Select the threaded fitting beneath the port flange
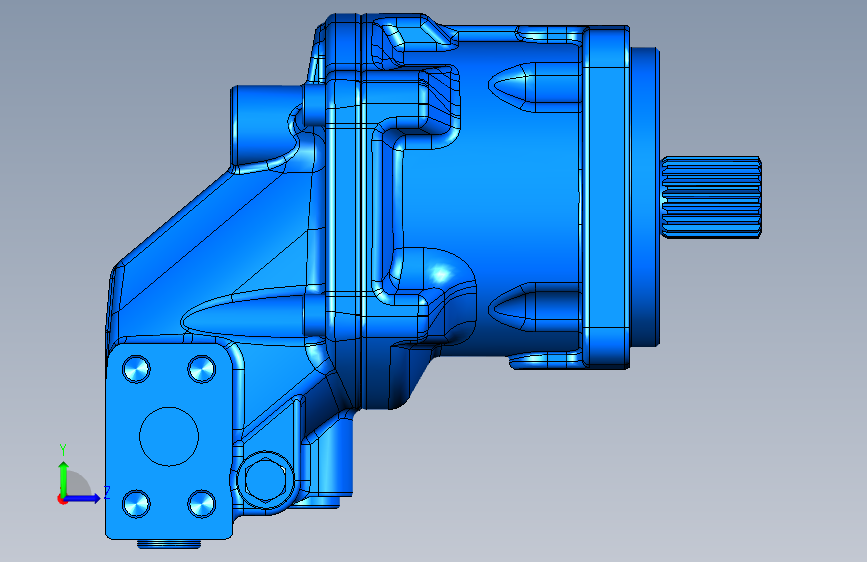This screenshot has height=562, width=867. click(169, 544)
